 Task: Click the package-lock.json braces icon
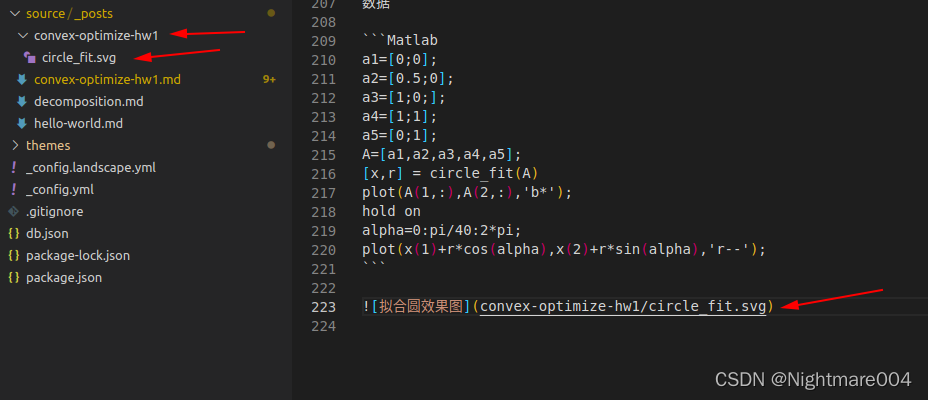[14, 256]
